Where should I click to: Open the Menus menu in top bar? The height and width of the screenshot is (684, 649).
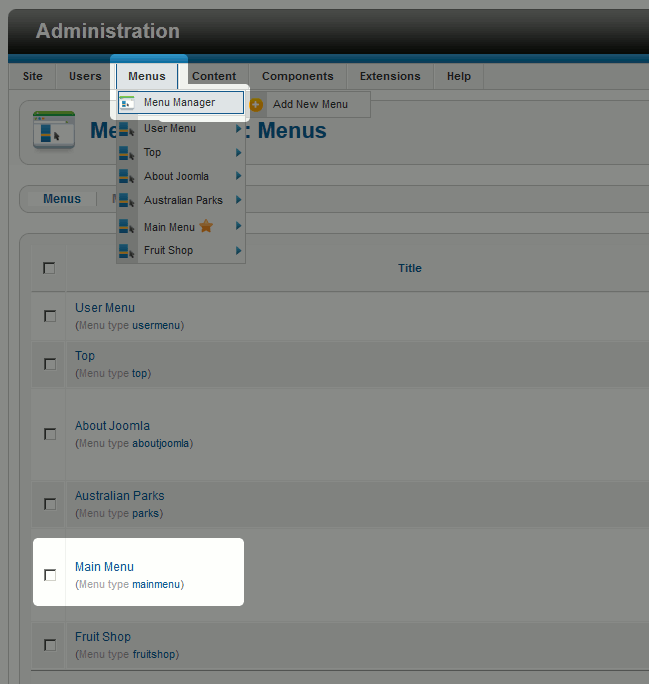point(147,76)
